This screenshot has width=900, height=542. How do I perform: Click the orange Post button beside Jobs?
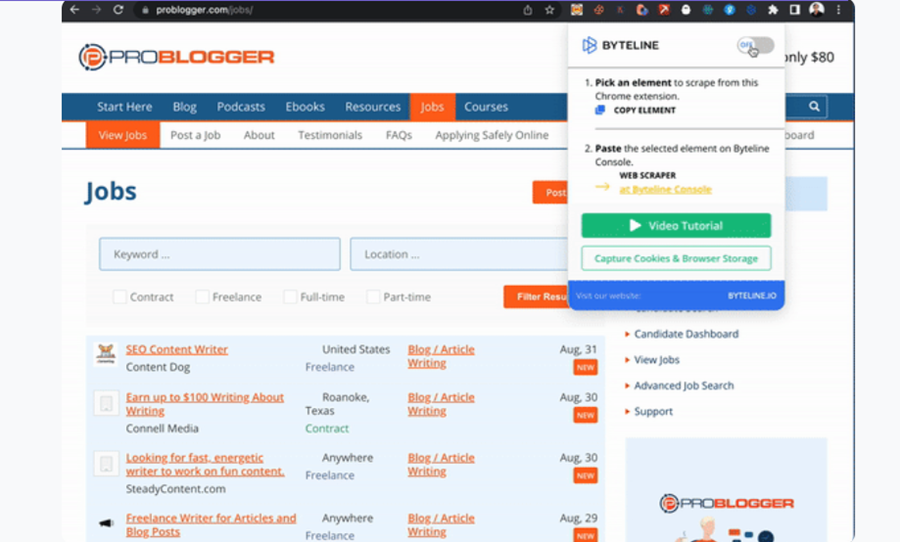pyautogui.click(x=550, y=192)
